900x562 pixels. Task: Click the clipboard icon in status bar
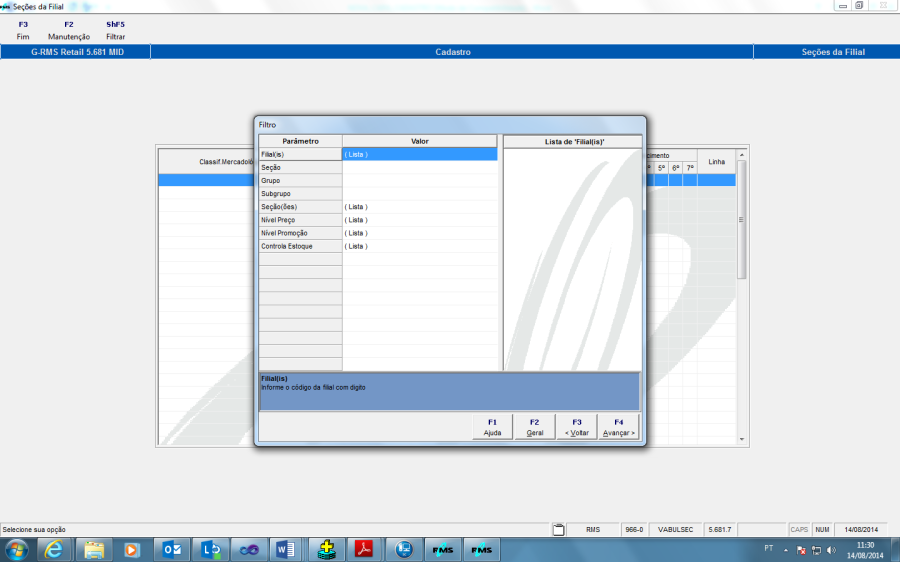coord(558,529)
